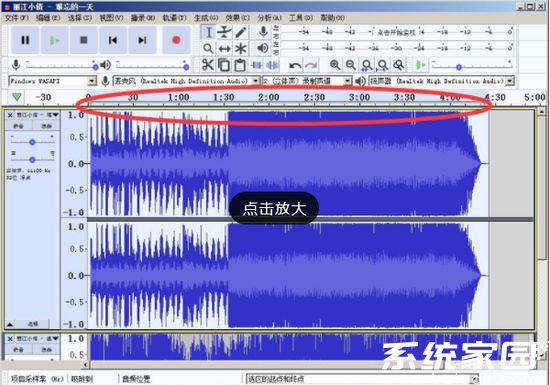Select the Zoom magnifier tool

pos(208,48)
